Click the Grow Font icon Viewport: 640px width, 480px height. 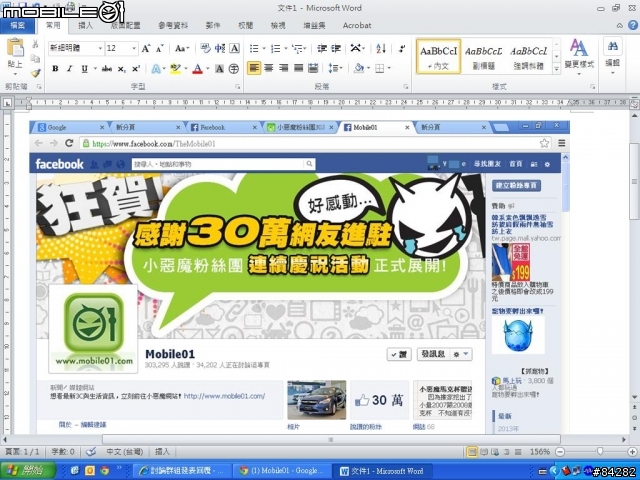146,49
